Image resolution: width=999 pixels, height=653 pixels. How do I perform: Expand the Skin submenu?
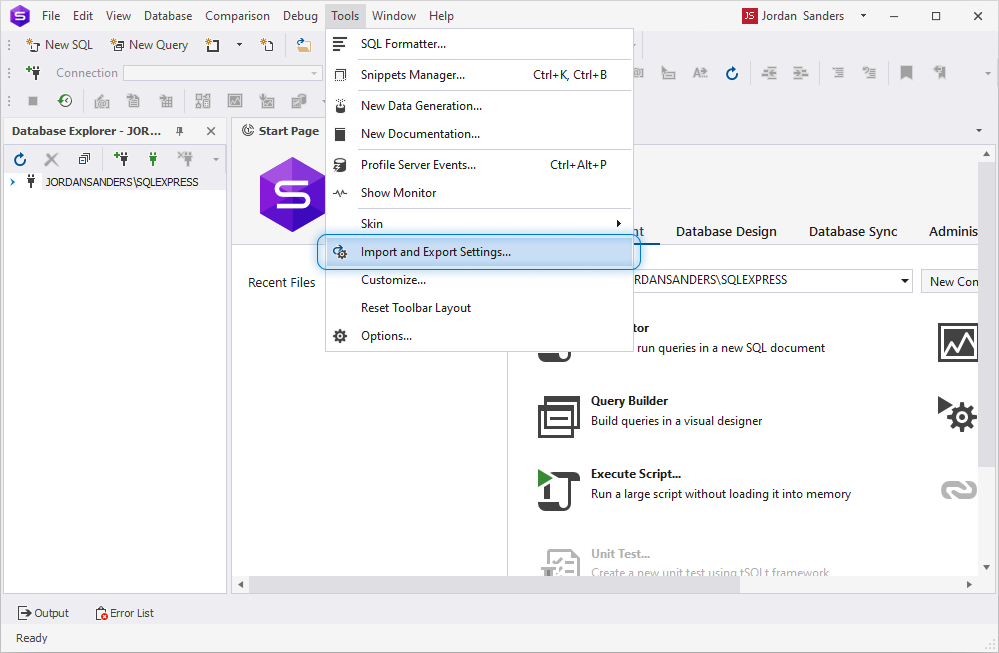pos(479,224)
